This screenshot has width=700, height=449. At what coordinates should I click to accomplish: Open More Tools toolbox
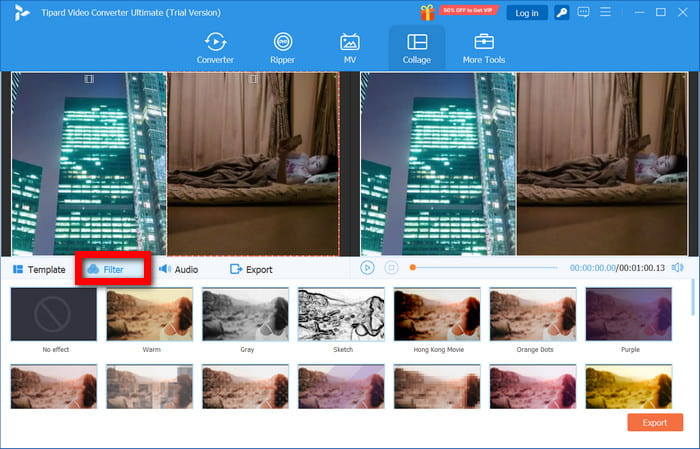point(483,48)
